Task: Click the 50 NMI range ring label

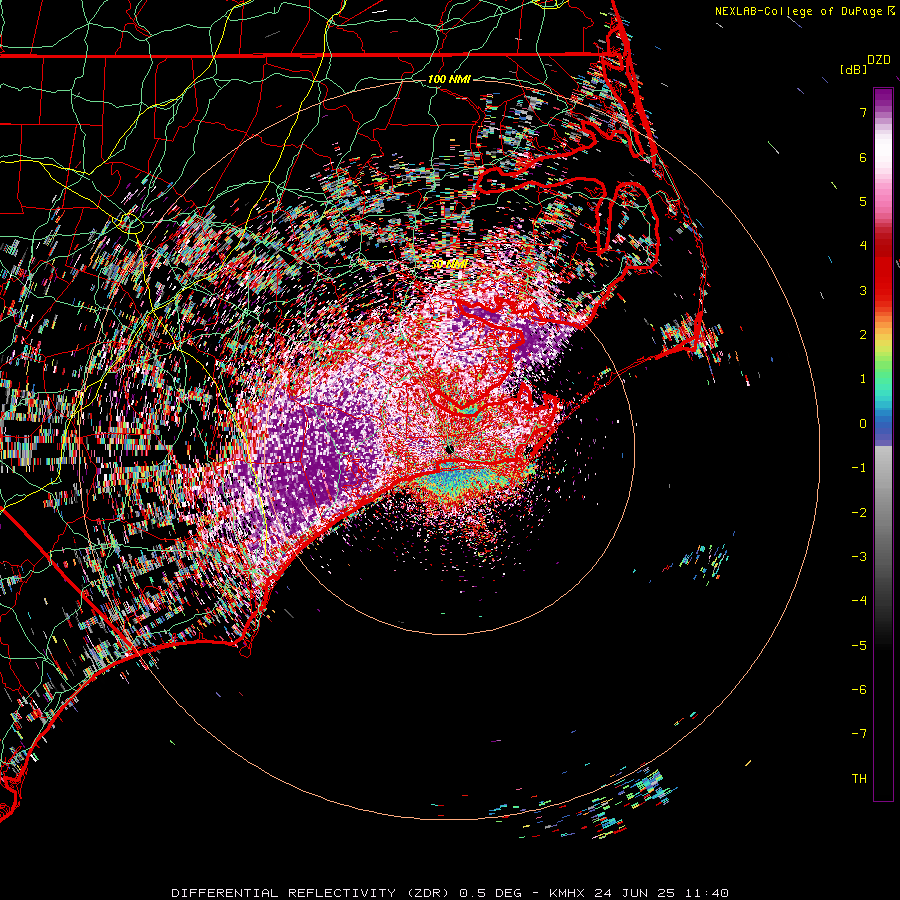Action: click(449, 264)
